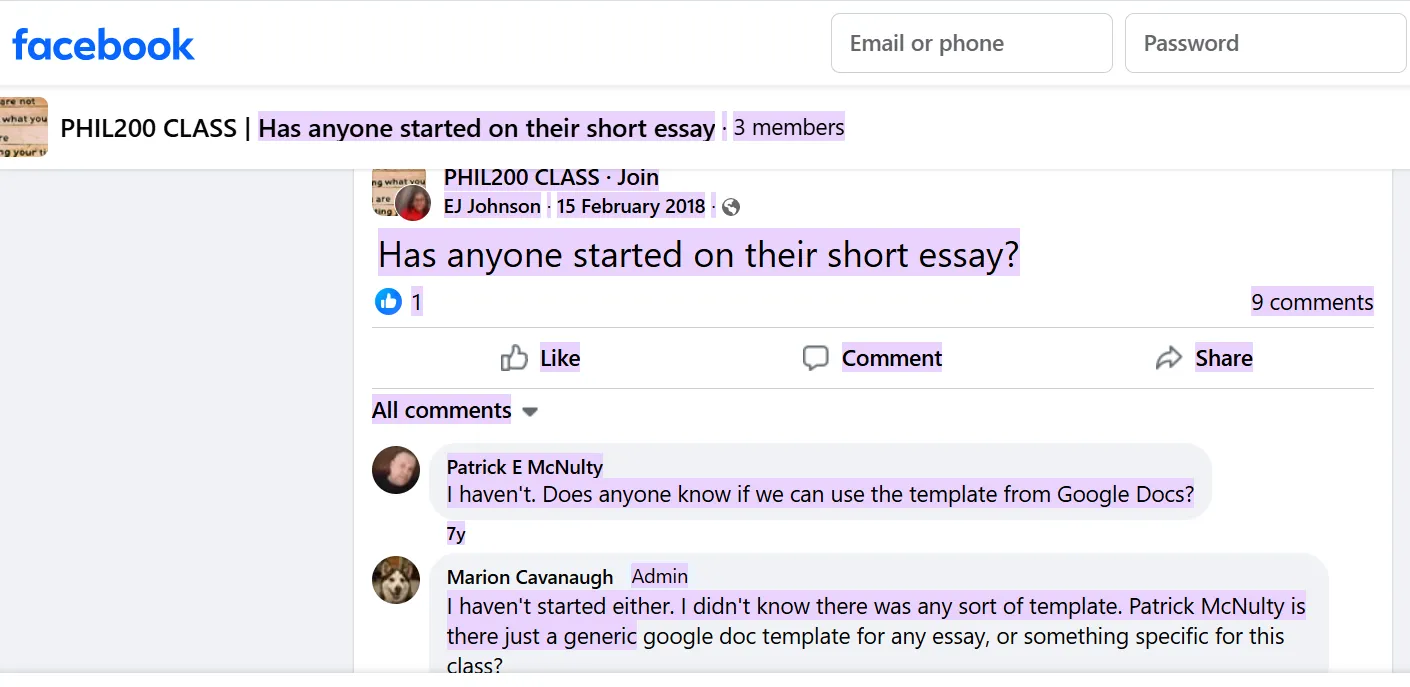
Task: Click the Comment speech bubble icon
Action: (x=816, y=358)
